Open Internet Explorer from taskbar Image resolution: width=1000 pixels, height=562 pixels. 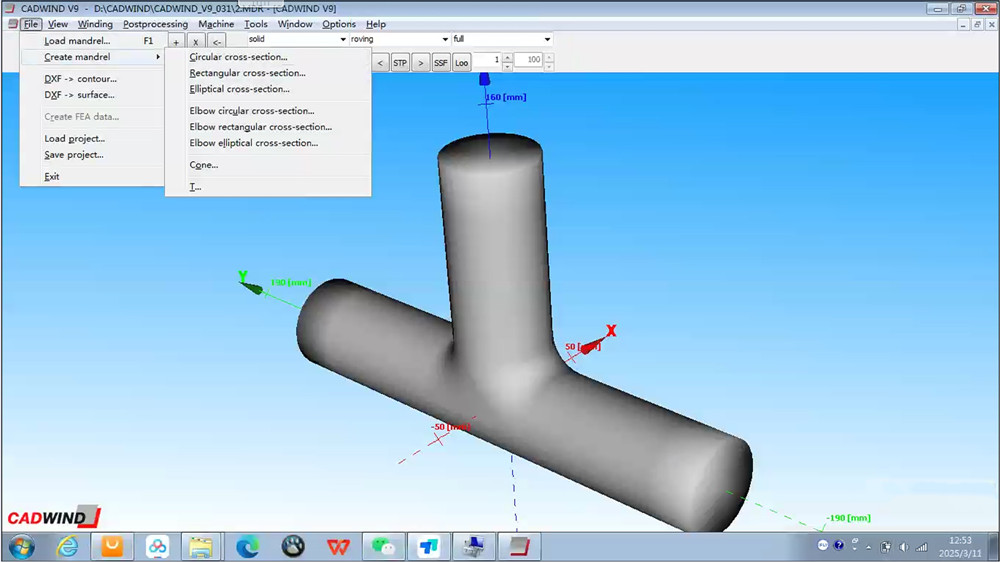(x=67, y=547)
